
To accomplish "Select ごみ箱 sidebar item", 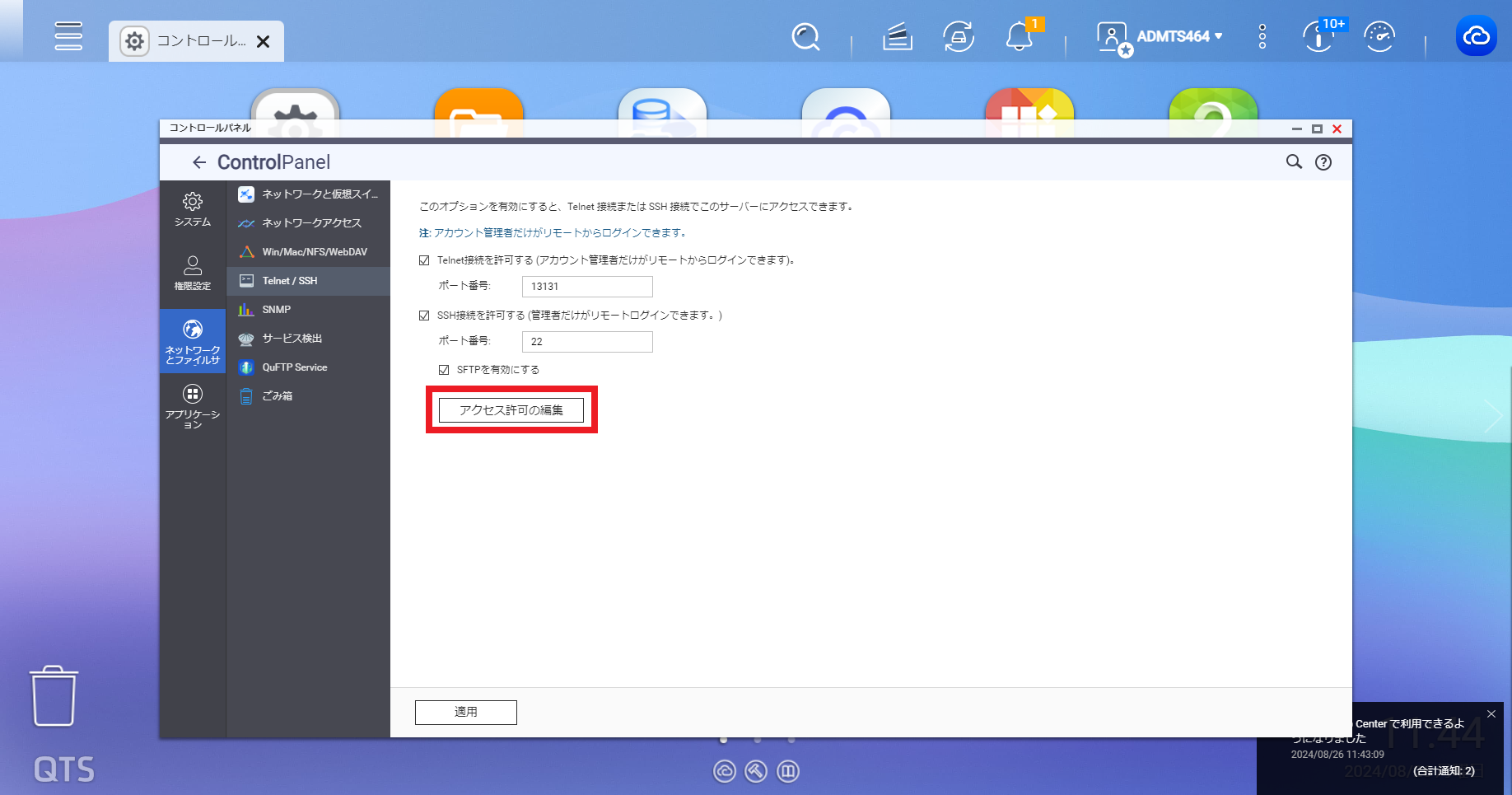I will point(308,396).
